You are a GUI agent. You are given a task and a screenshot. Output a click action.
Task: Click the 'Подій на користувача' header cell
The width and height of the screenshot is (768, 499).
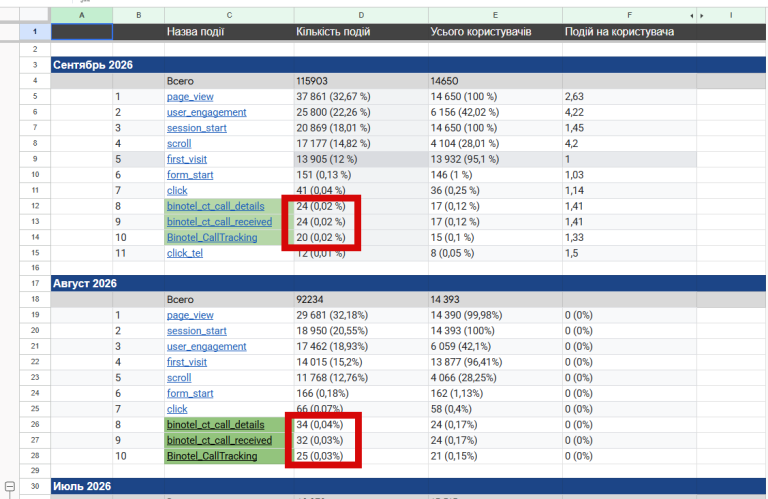(x=629, y=32)
